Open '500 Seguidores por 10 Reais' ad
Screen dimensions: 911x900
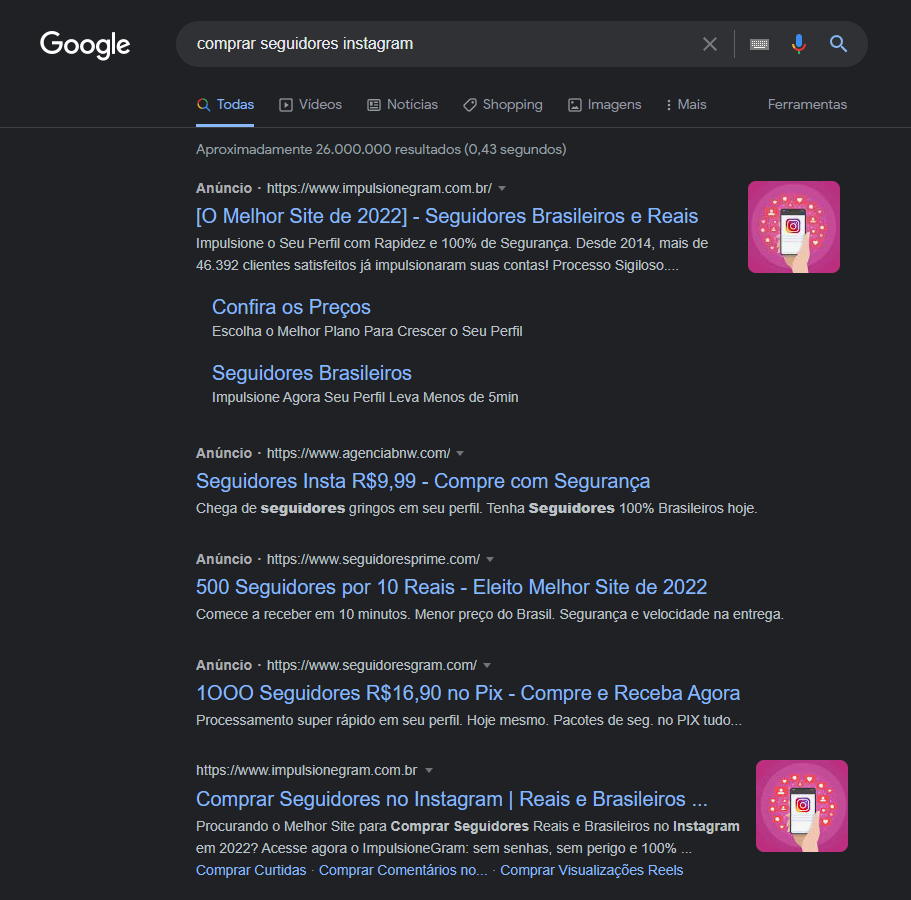[x=451, y=587]
